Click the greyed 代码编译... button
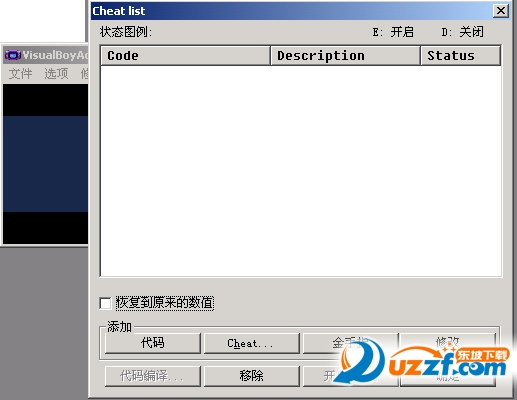The image size is (517, 400). (153, 376)
